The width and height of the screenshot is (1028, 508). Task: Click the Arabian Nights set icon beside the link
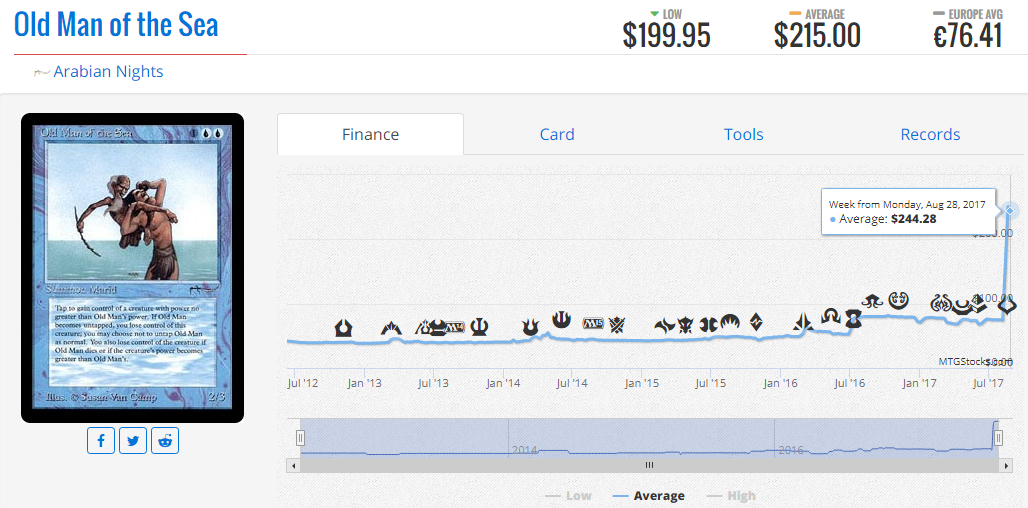42,72
